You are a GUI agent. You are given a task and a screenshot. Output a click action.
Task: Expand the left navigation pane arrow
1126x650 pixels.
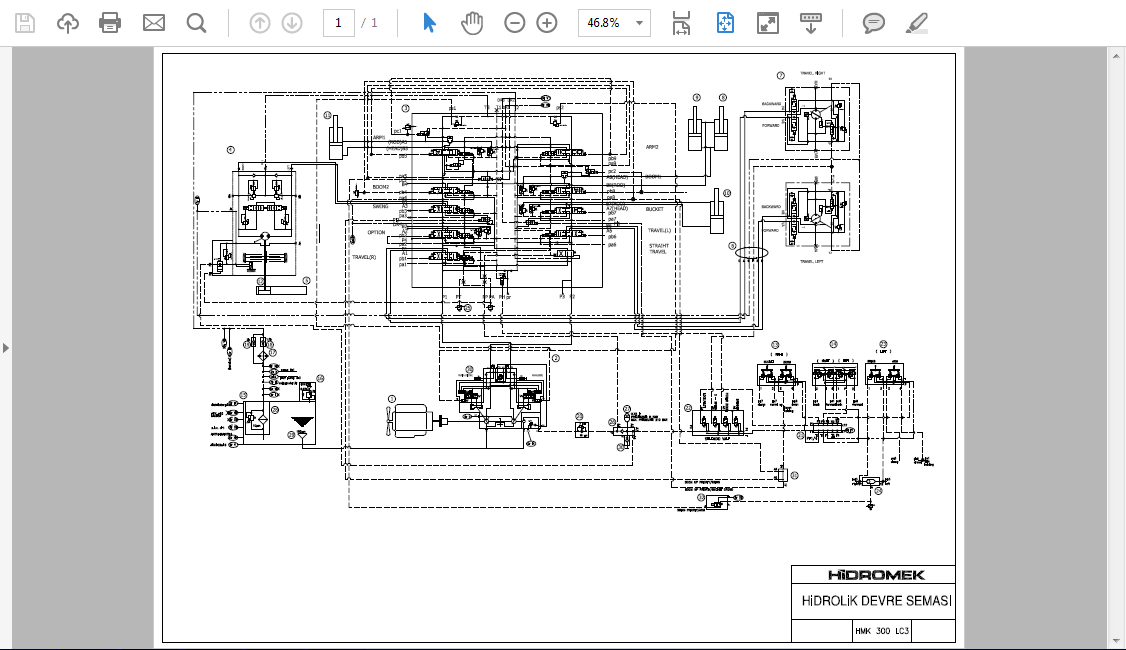(6, 348)
